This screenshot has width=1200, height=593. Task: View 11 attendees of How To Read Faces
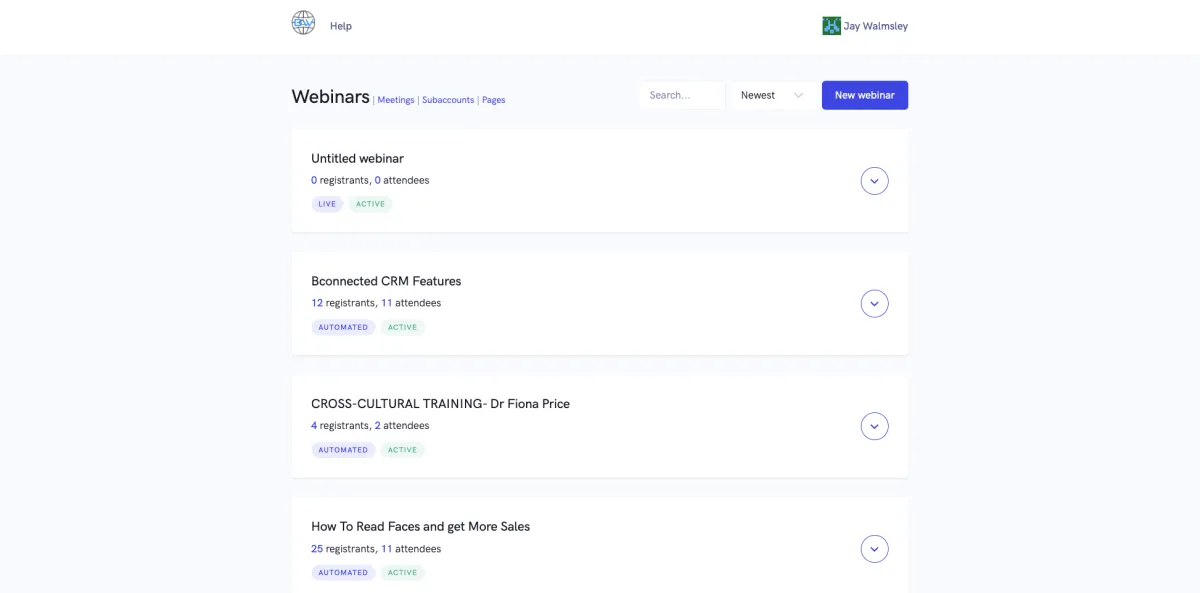(411, 548)
